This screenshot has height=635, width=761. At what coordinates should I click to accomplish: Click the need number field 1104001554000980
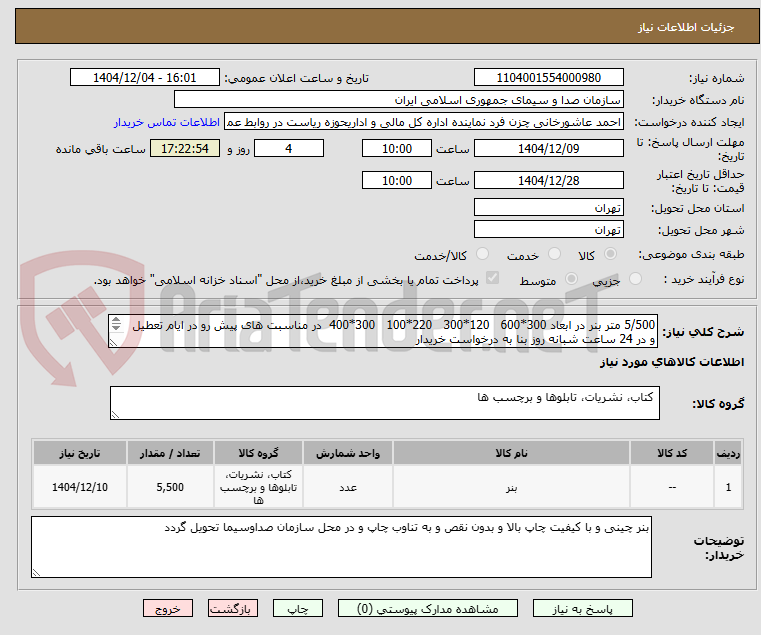coord(548,78)
